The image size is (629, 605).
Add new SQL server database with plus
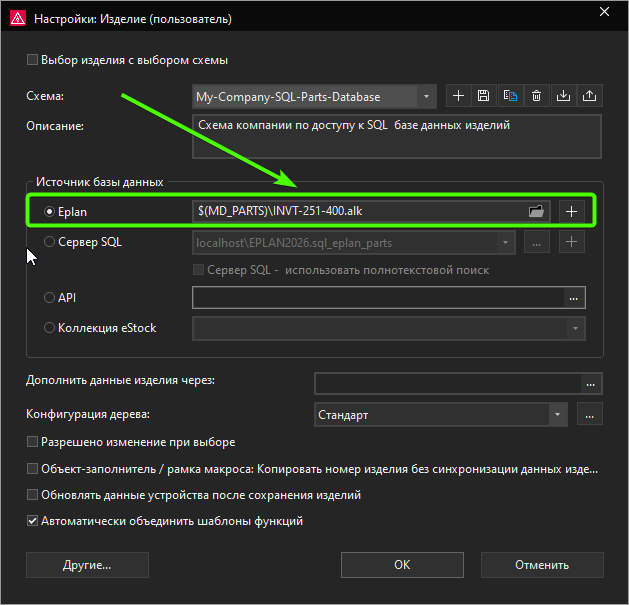point(572,242)
